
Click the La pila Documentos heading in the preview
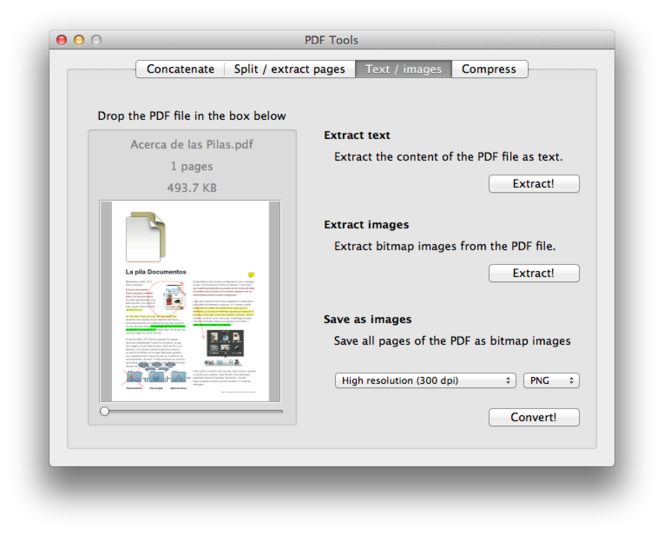click(155, 271)
